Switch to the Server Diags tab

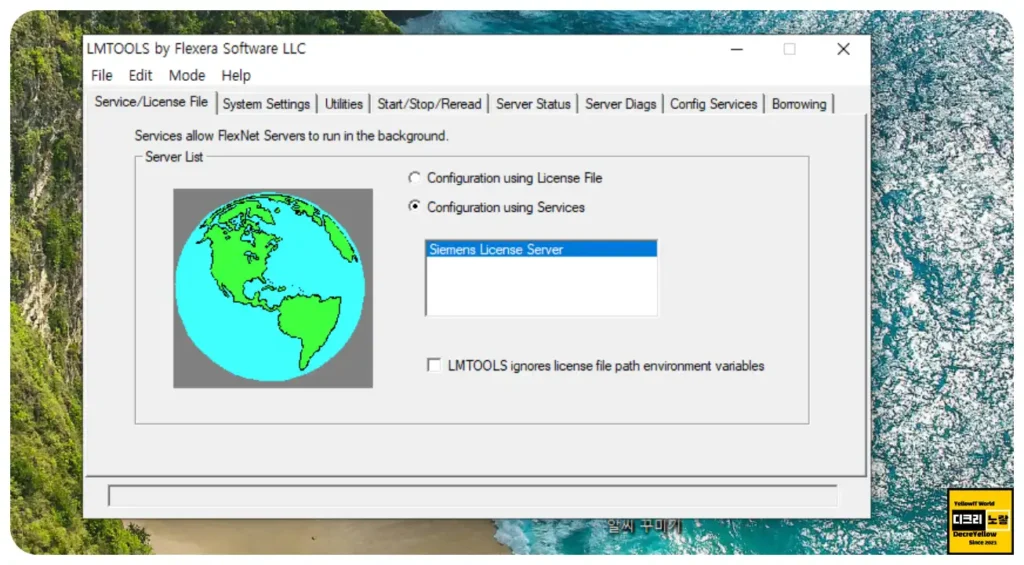620,104
